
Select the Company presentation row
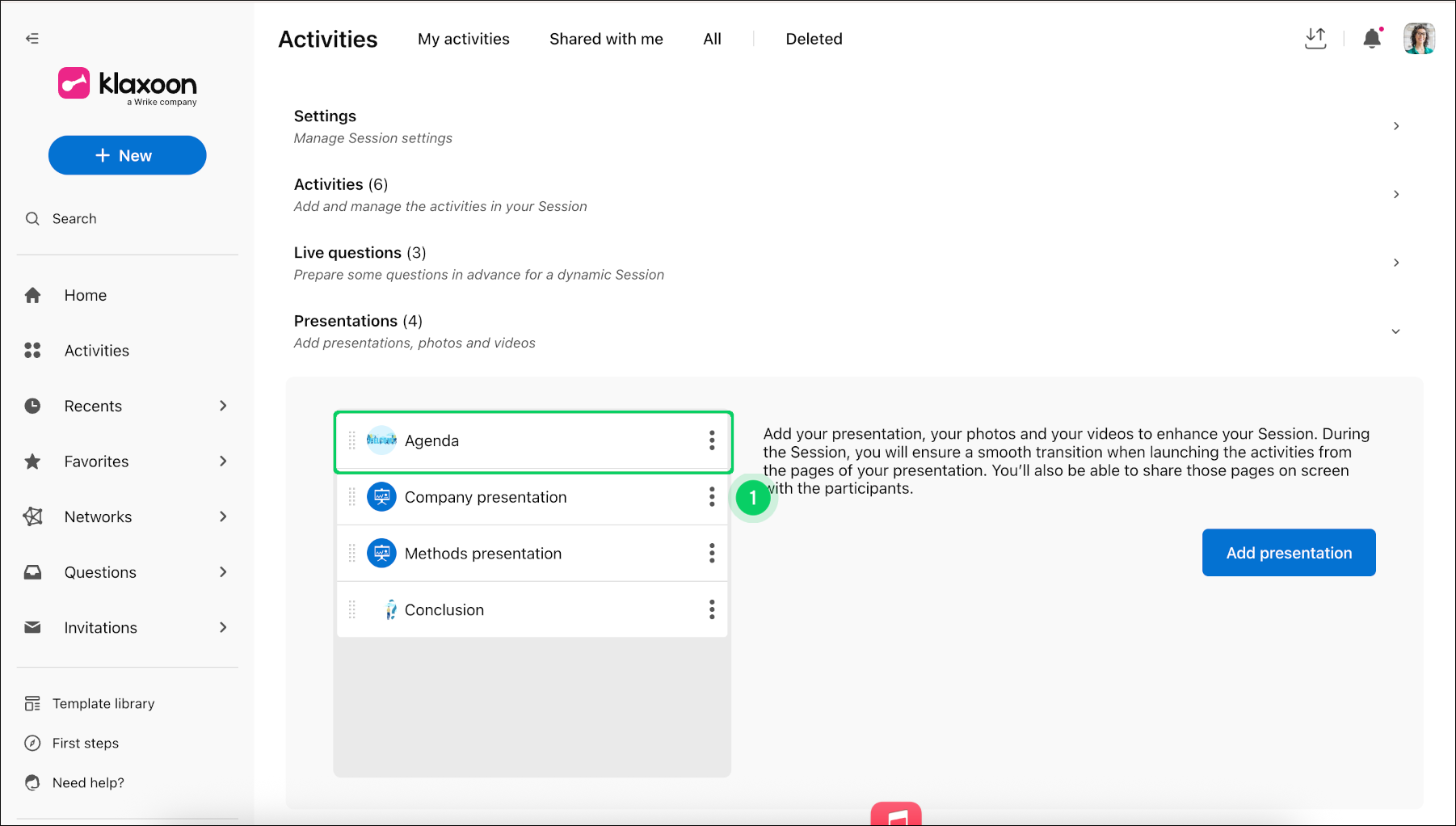[532, 497]
